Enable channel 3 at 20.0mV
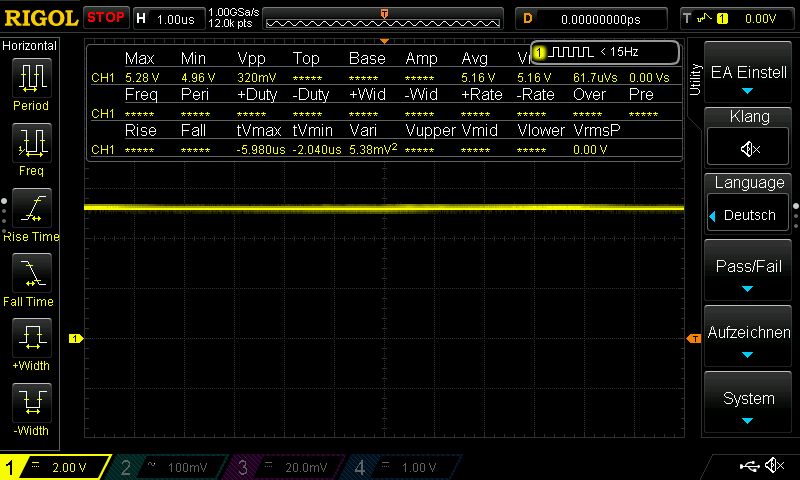 pos(289,467)
